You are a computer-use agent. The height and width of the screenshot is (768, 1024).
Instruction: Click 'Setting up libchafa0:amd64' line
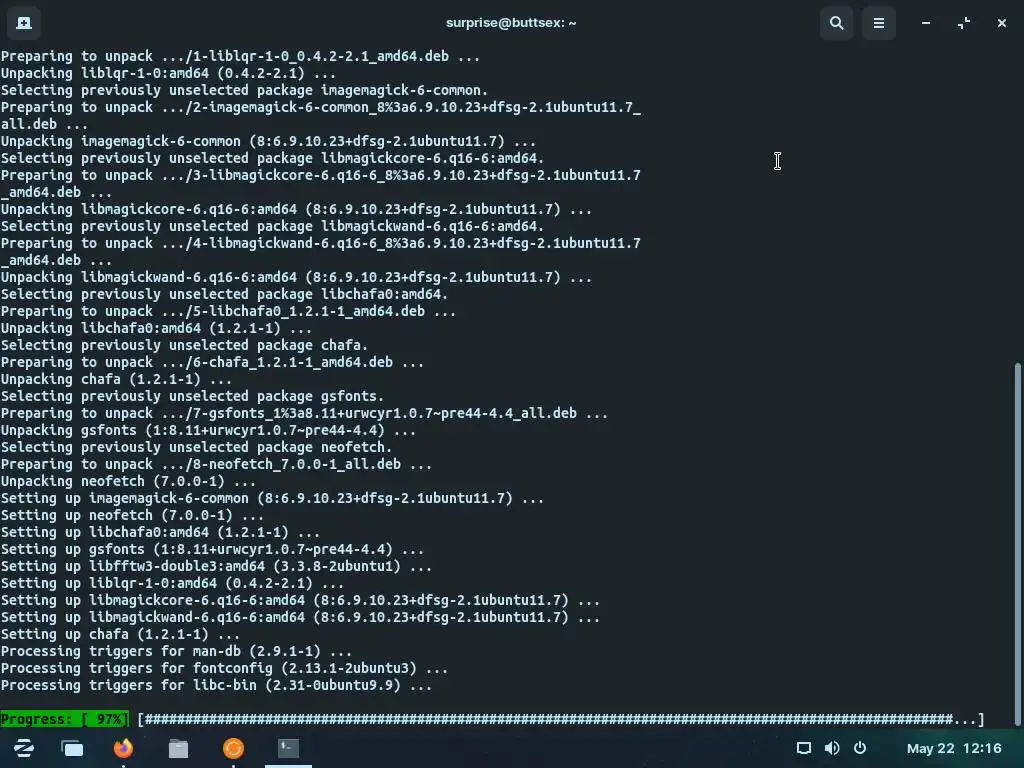pos(160,532)
